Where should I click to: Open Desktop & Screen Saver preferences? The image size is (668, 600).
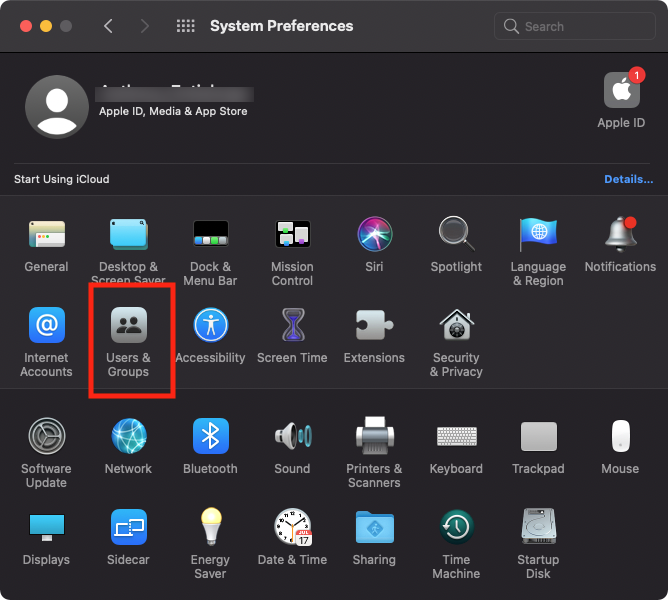[129, 234]
